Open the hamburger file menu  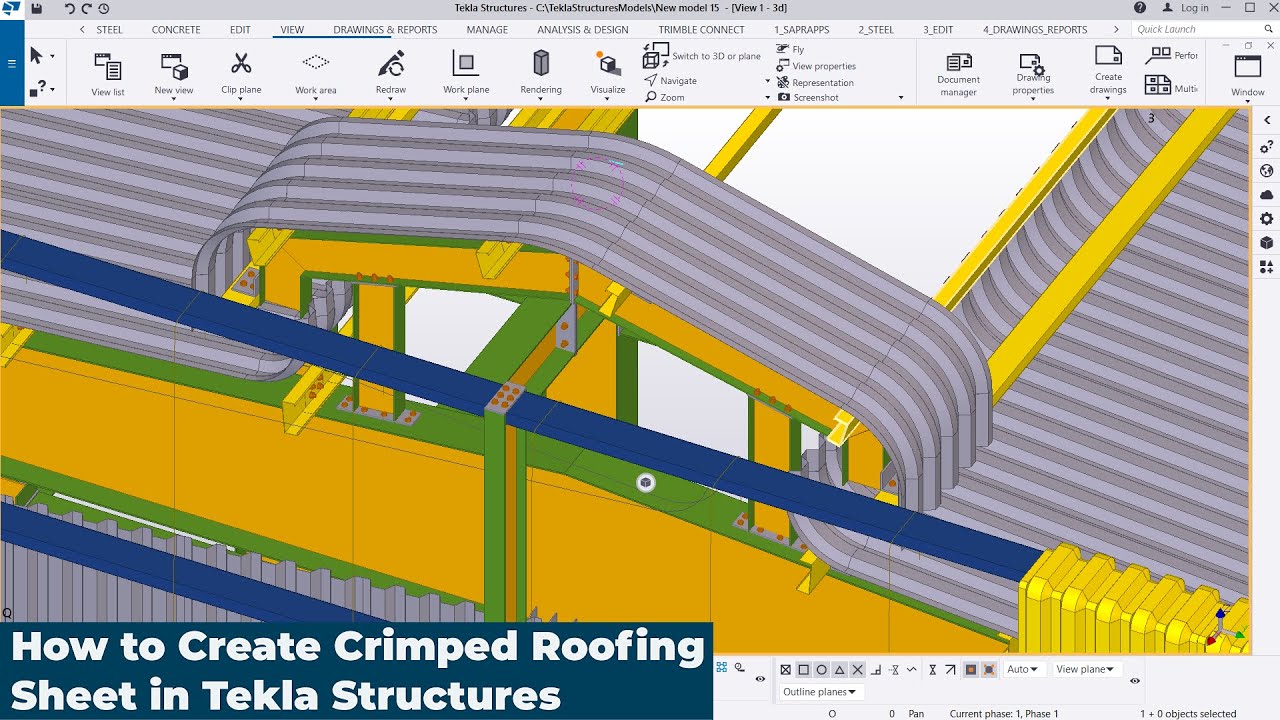12,63
